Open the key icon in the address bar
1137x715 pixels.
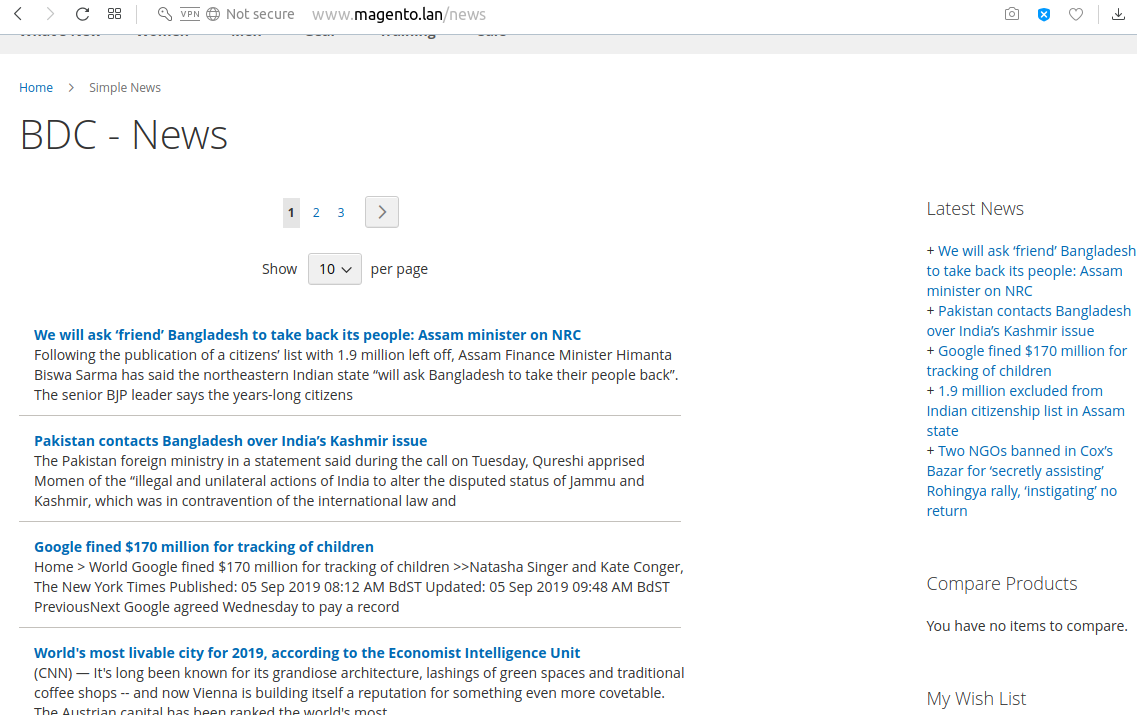point(164,14)
